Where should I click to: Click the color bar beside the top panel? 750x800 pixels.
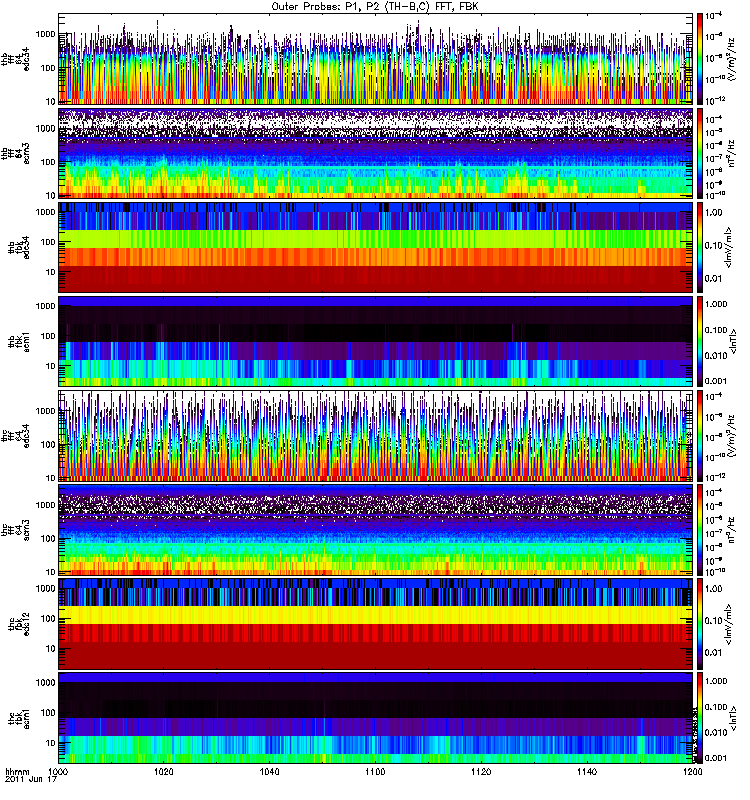point(700,58)
